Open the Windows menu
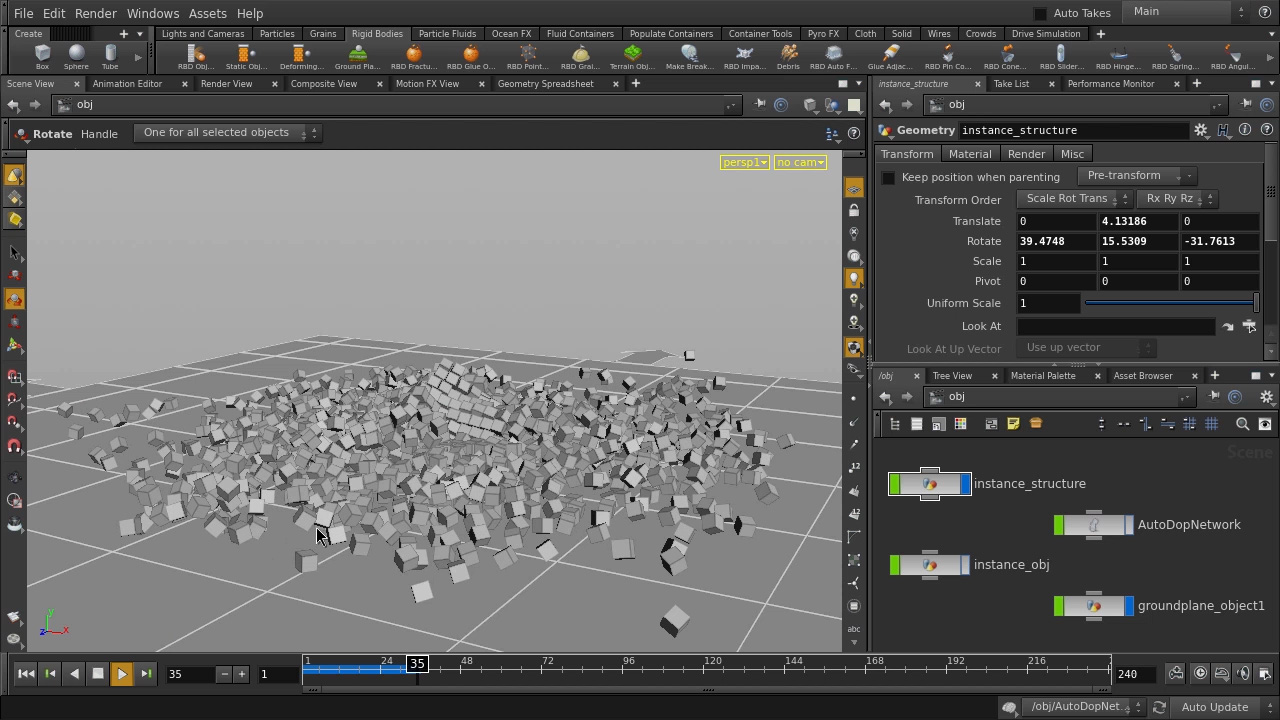Image resolution: width=1280 pixels, height=720 pixels. point(153,13)
